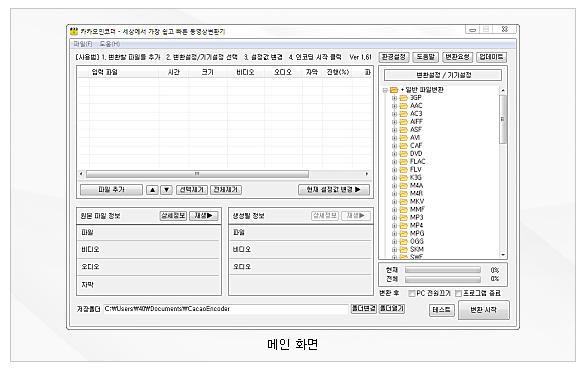Expand the AC3 format node
This screenshot has height=369, width=583.
pos(394,114)
